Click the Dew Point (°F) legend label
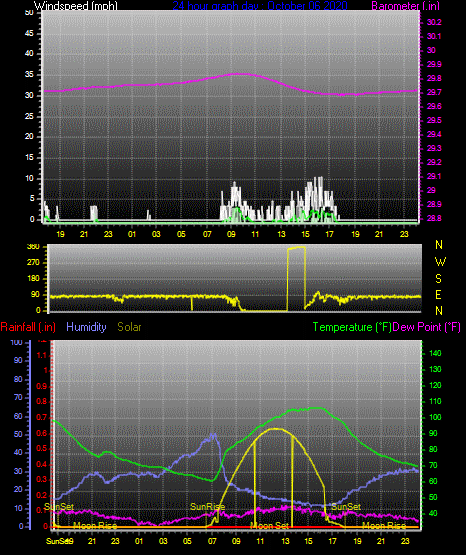Viewport: 466px width, 555px height. point(427,327)
